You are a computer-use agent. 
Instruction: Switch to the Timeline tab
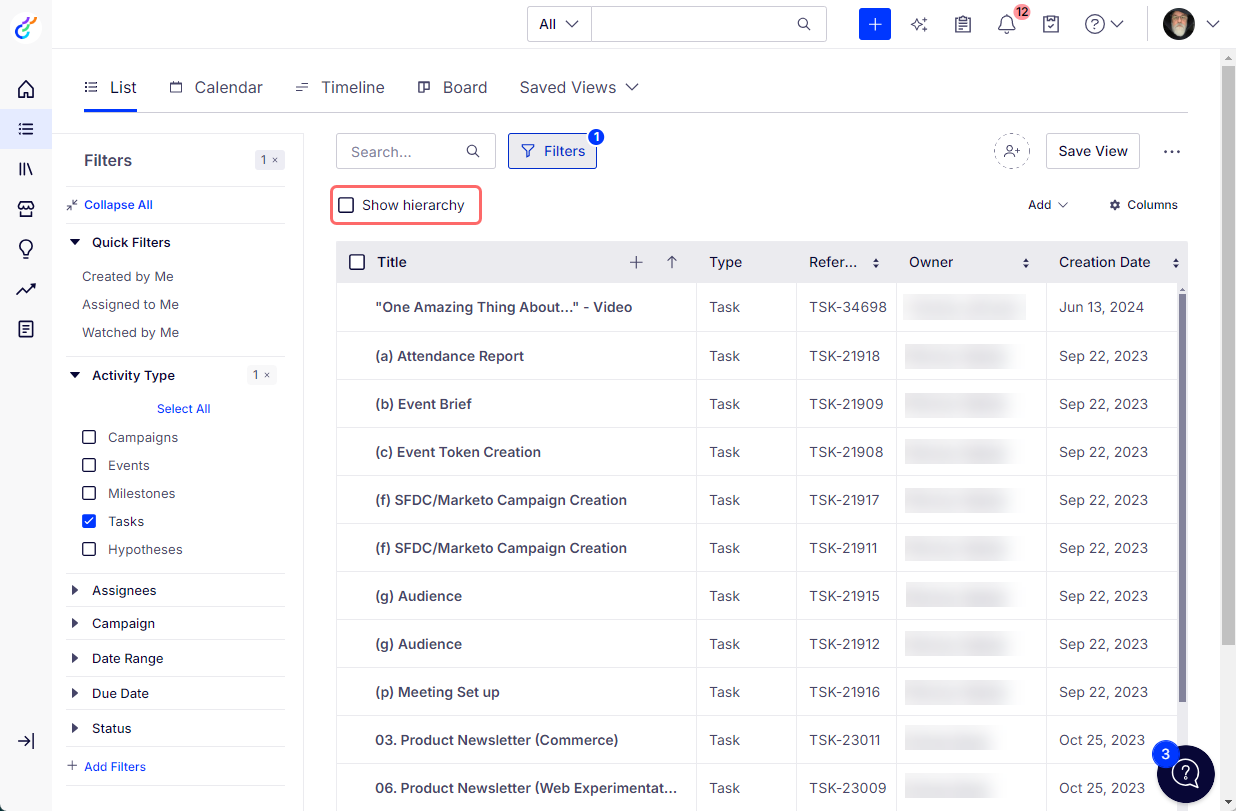coord(340,87)
